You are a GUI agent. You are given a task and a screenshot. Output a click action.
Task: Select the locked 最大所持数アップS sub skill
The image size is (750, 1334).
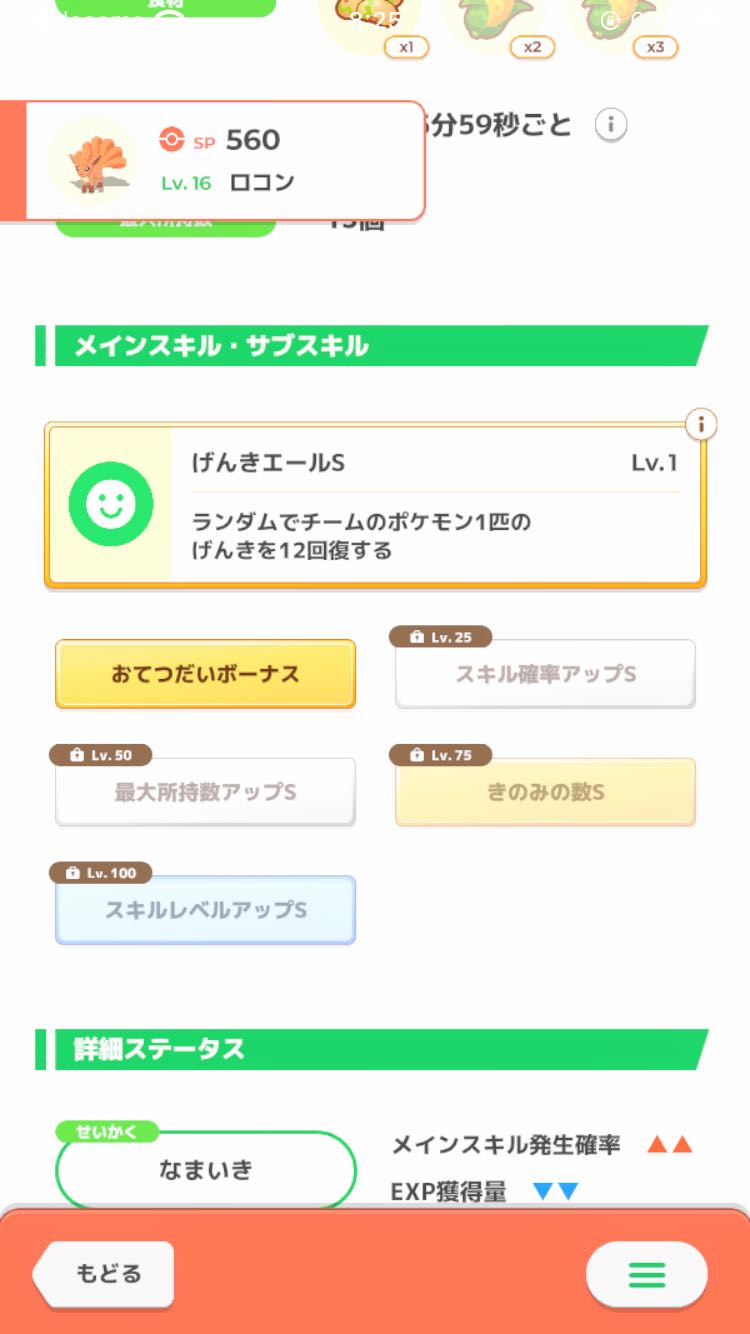[x=205, y=793]
